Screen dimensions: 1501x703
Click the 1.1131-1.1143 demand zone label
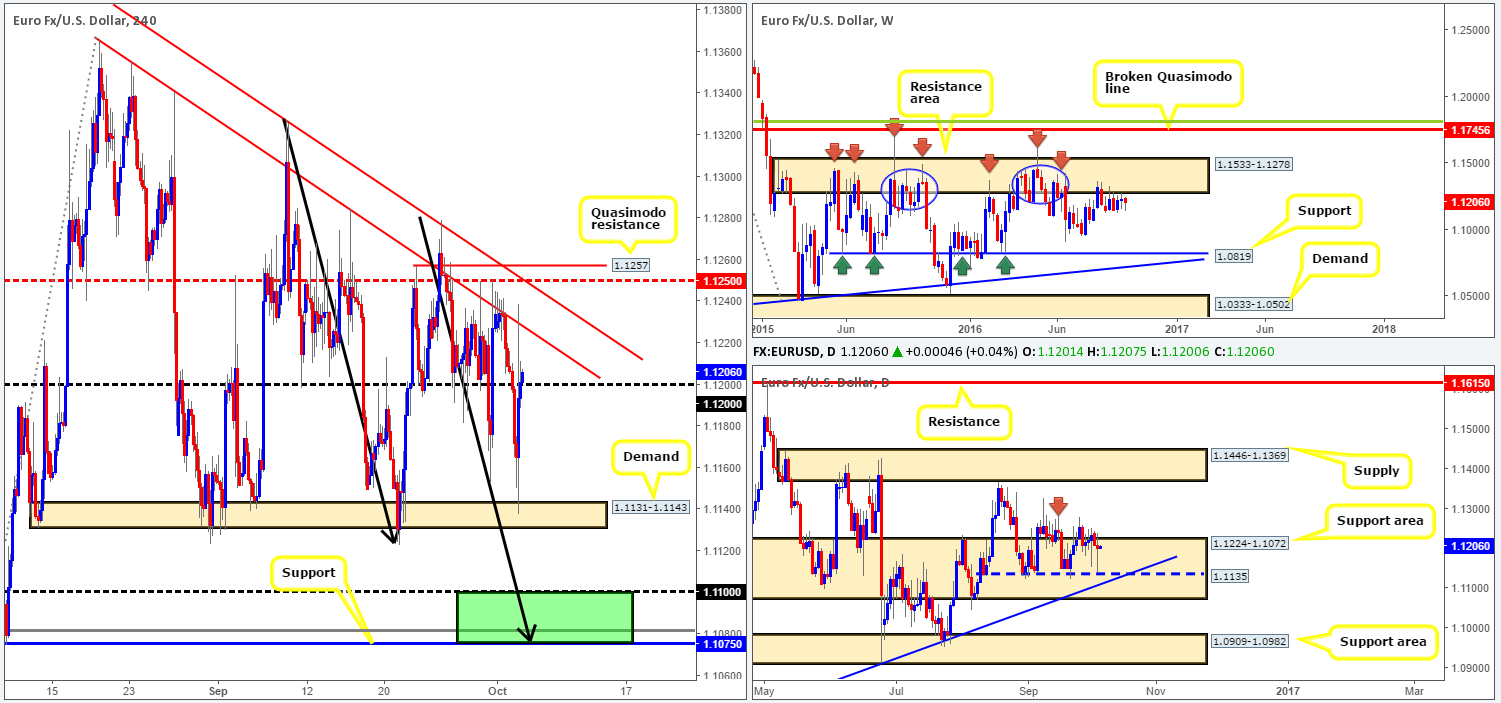(650, 507)
